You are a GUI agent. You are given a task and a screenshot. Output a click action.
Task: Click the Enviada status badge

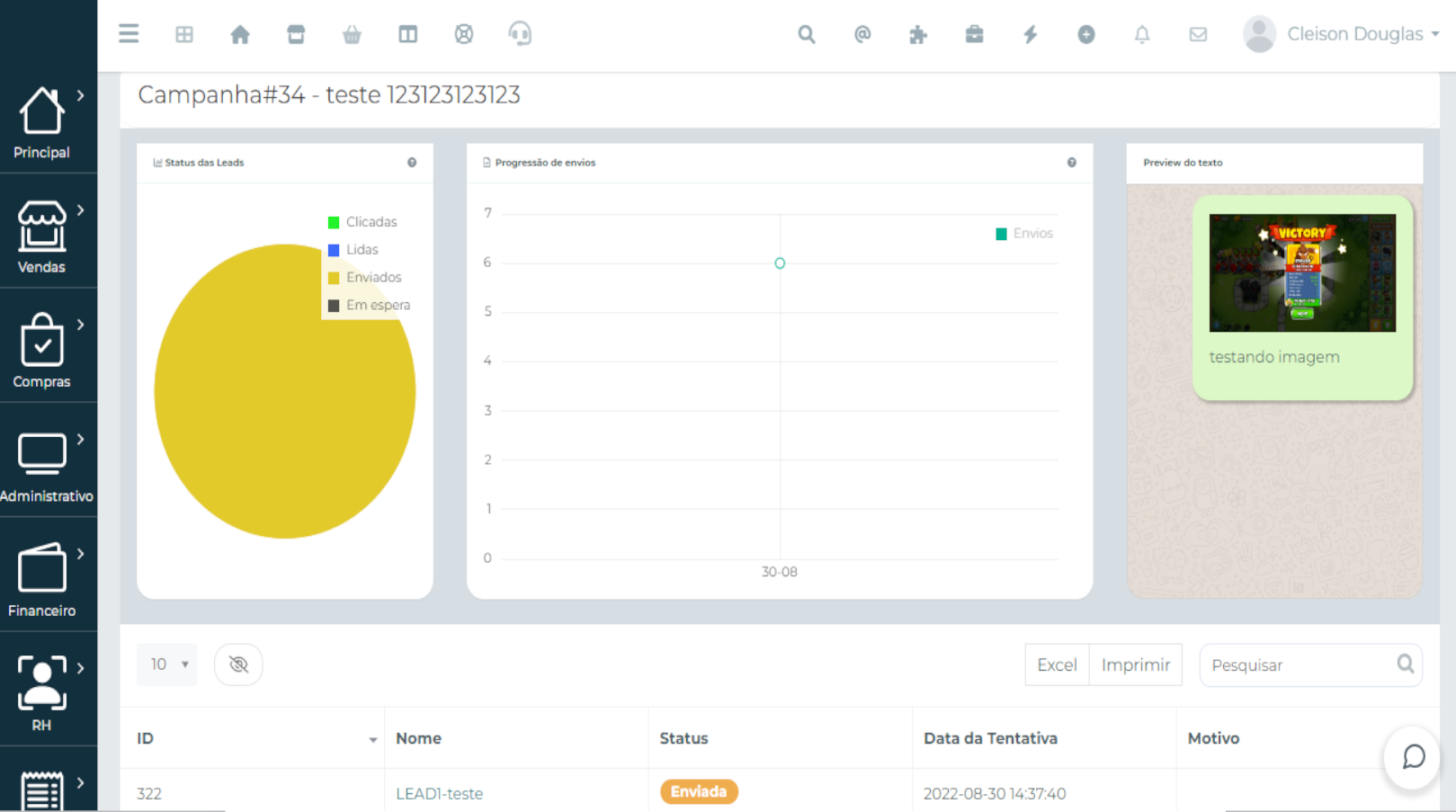click(699, 792)
